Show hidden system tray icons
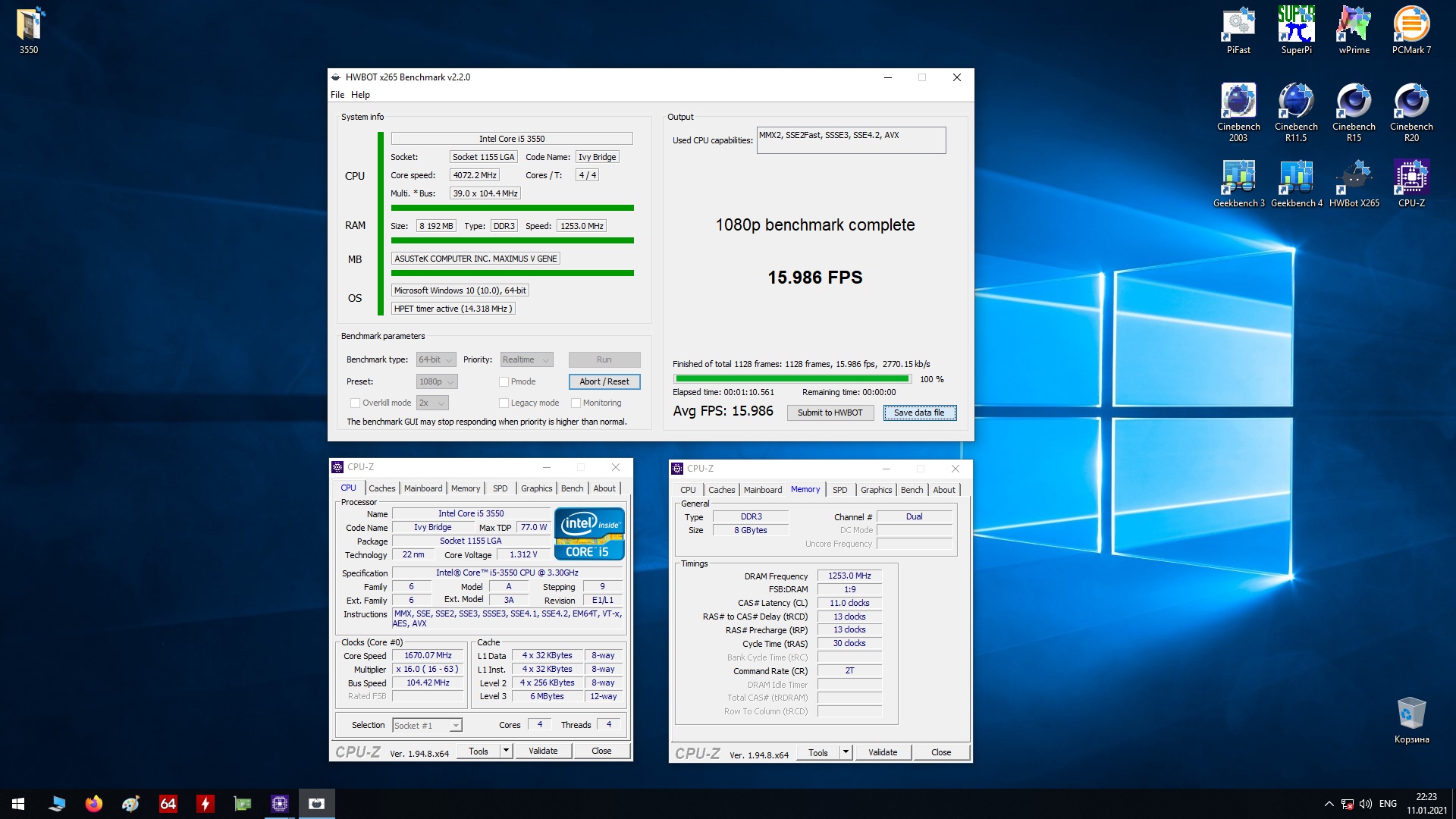Screen dimensions: 1456x819 tap(1329, 804)
